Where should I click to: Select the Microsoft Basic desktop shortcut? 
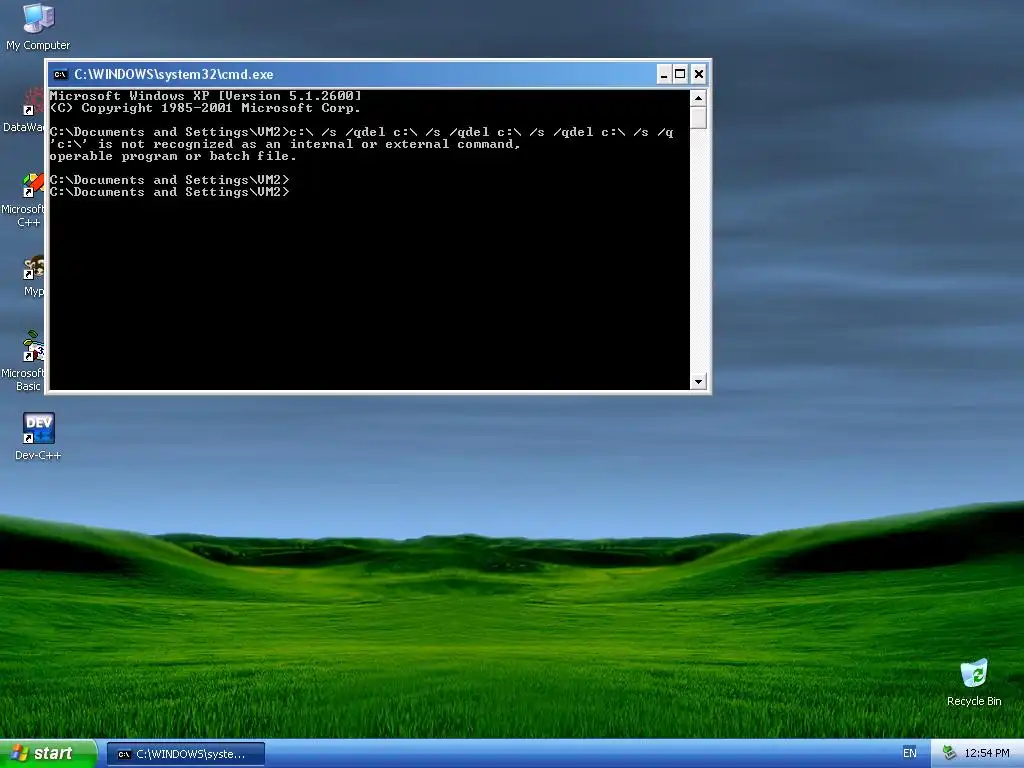[23, 361]
